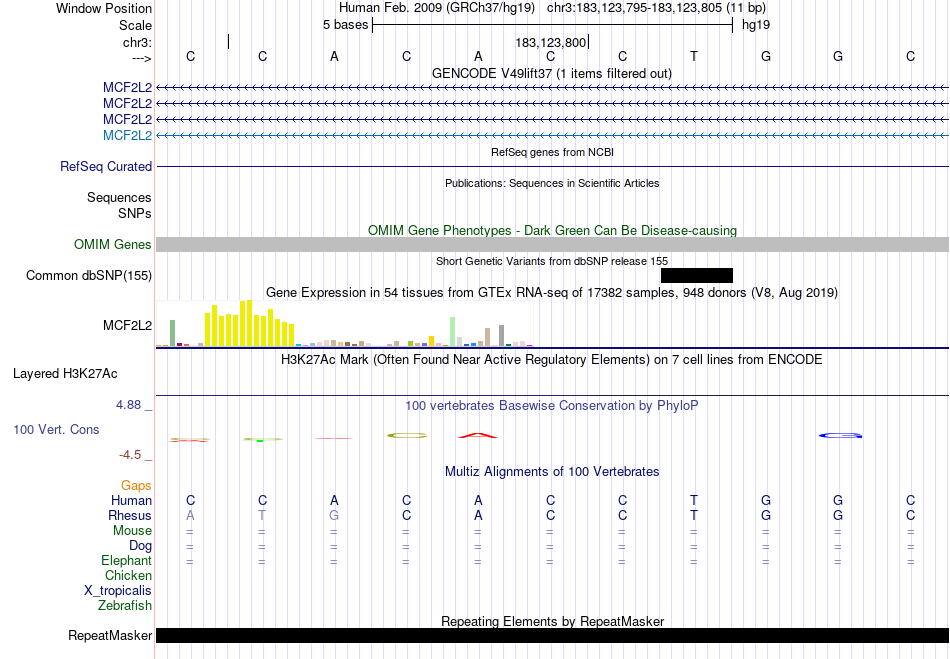Screen dimensions: 950x659
Task: Click the Multiz Alignments of 100 Vertebrates title
Action: pyautogui.click(x=552, y=471)
